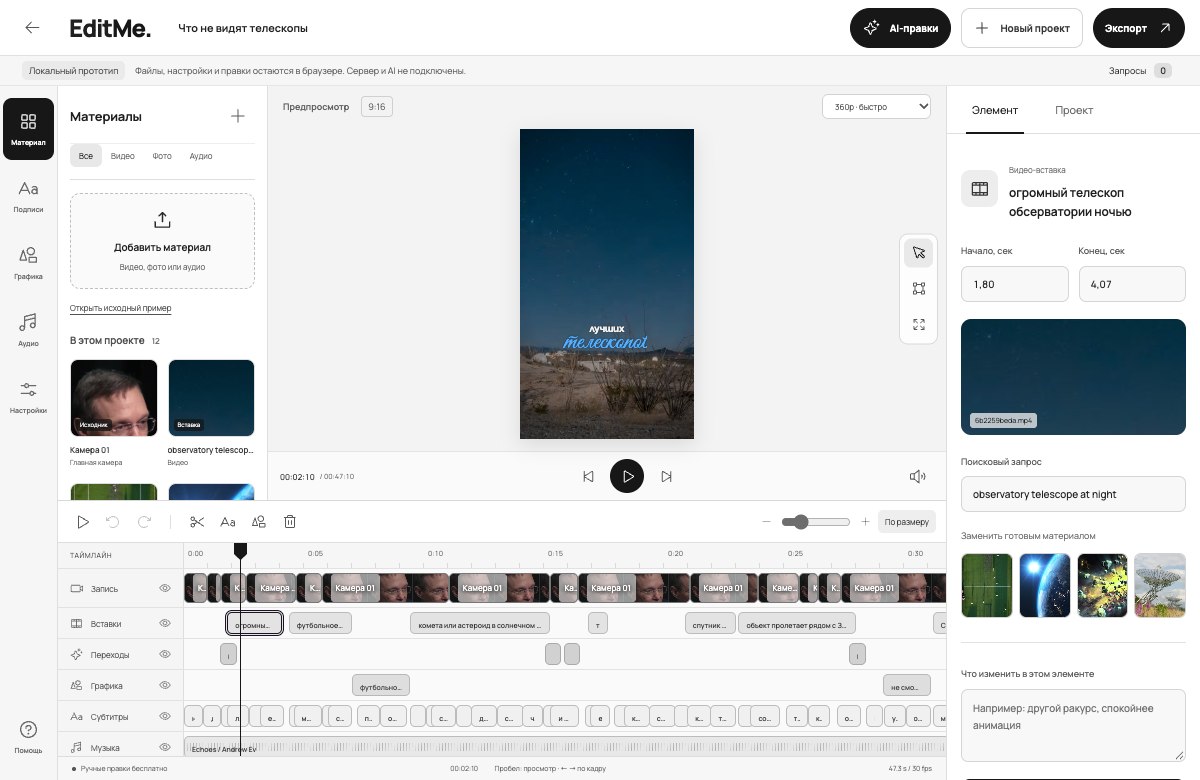Viewport: 1200px width, 780px height.
Task: Click the 9:16 aspect ratio badge
Action: [x=377, y=106]
